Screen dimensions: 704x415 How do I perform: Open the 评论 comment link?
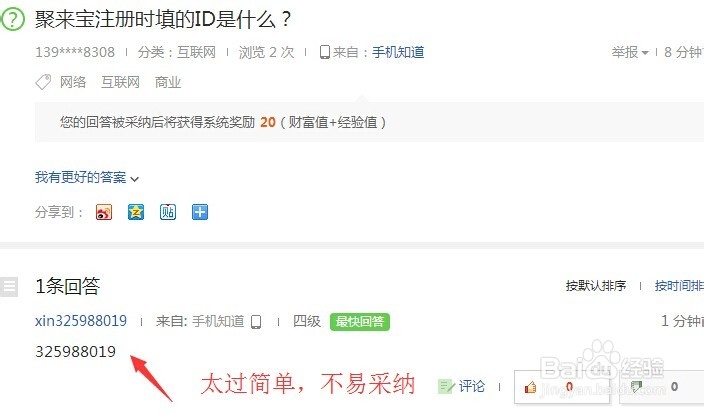click(462, 386)
